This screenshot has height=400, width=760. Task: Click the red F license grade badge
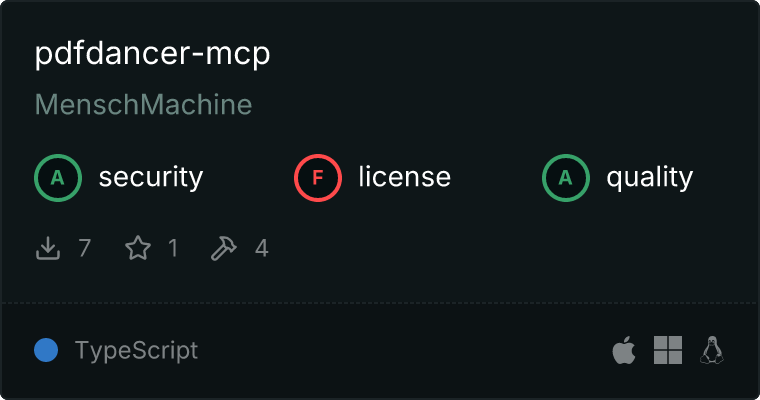point(317,178)
